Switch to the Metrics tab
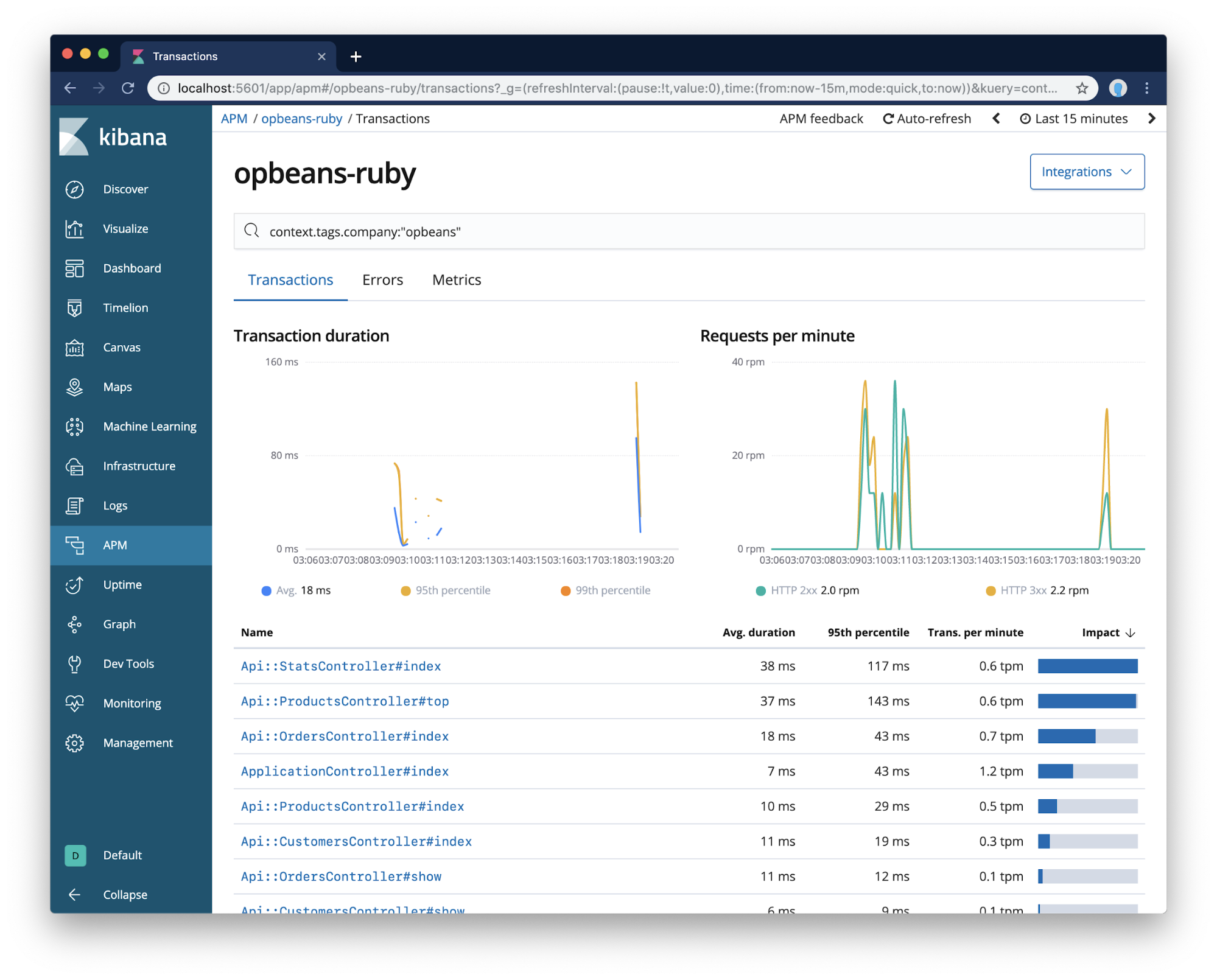 coord(457,280)
